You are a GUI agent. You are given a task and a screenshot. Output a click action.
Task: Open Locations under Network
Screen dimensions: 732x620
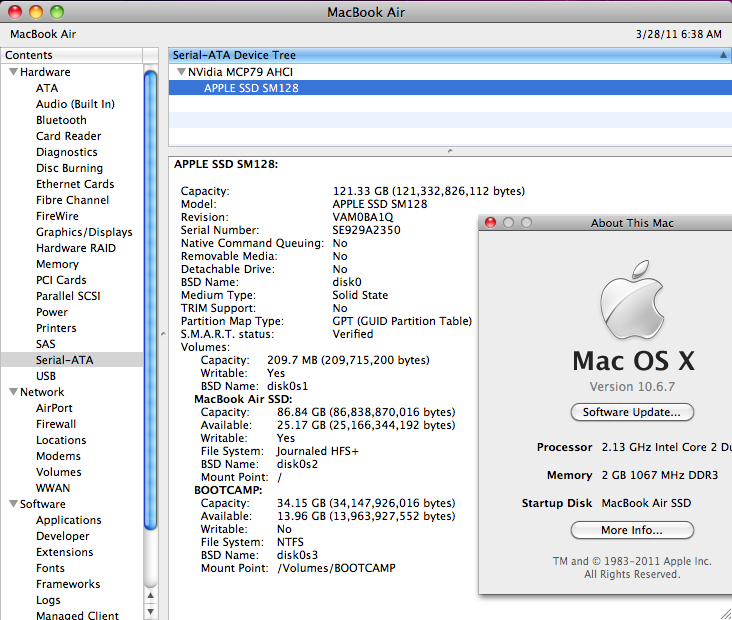61,440
